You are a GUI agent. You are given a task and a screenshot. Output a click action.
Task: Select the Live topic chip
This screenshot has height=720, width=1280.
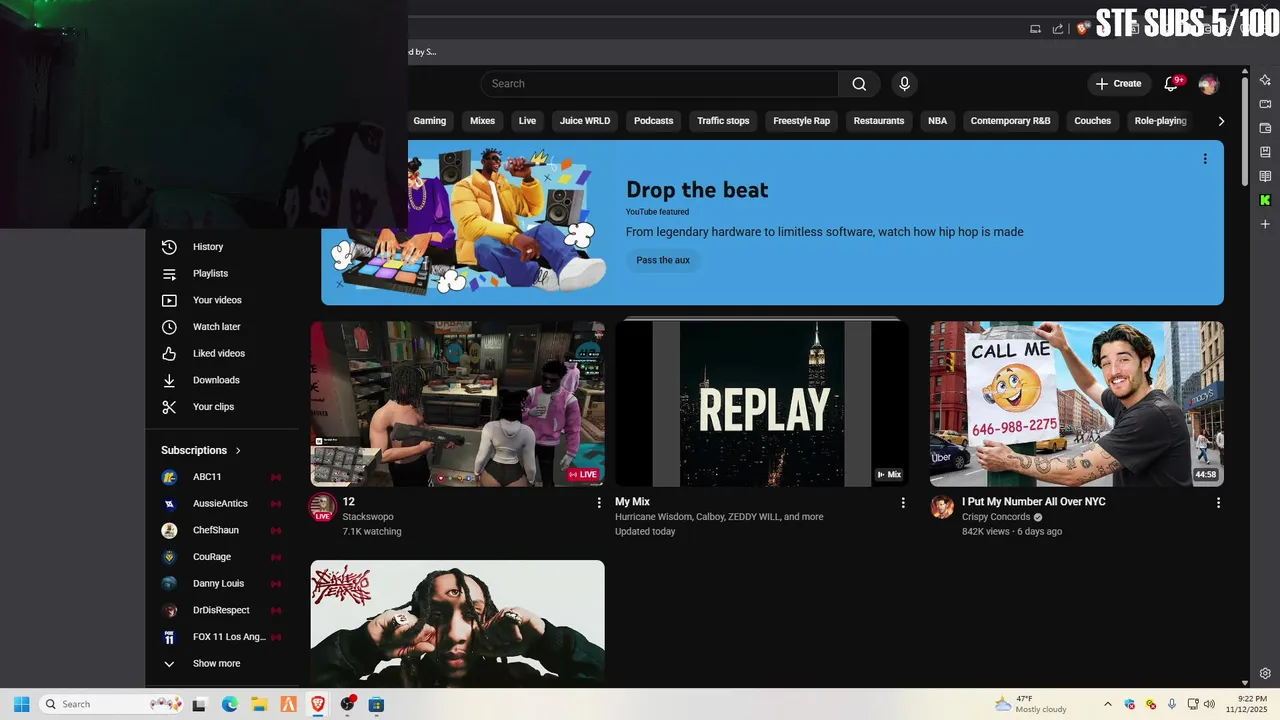527,121
